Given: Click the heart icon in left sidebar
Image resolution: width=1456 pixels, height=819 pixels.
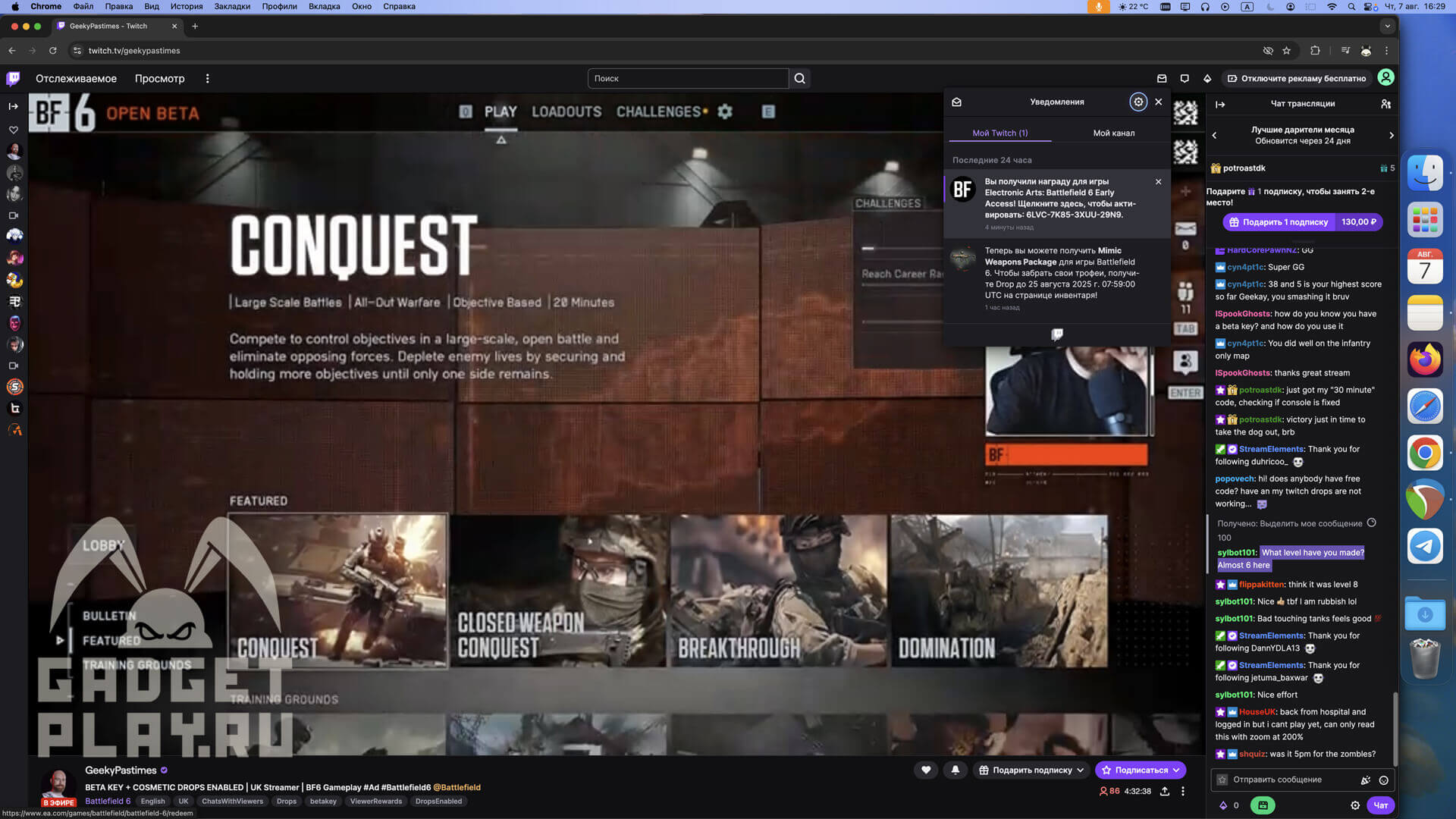Looking at the screenshot, I should pyautogui.click(x=14, y=130).
